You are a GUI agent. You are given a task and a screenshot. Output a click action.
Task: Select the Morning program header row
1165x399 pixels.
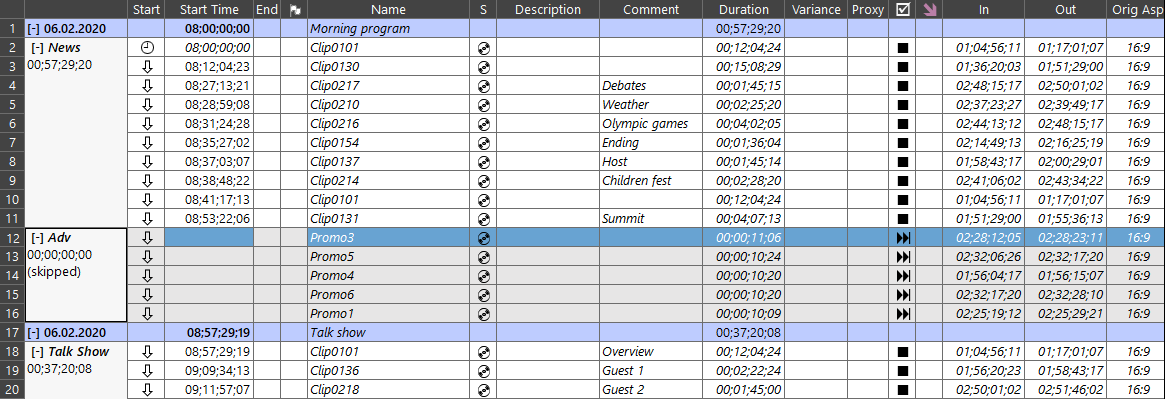[594, 29]
